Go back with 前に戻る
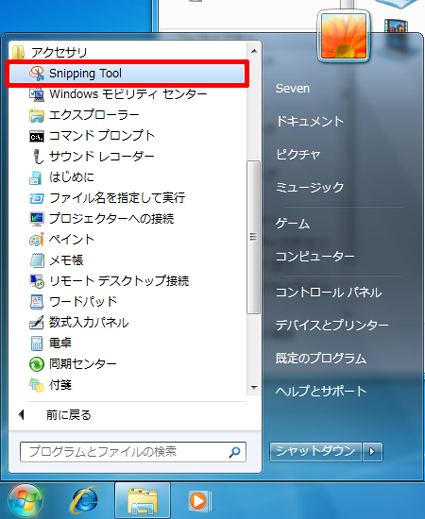425x519 pixels. pos(68,415)
